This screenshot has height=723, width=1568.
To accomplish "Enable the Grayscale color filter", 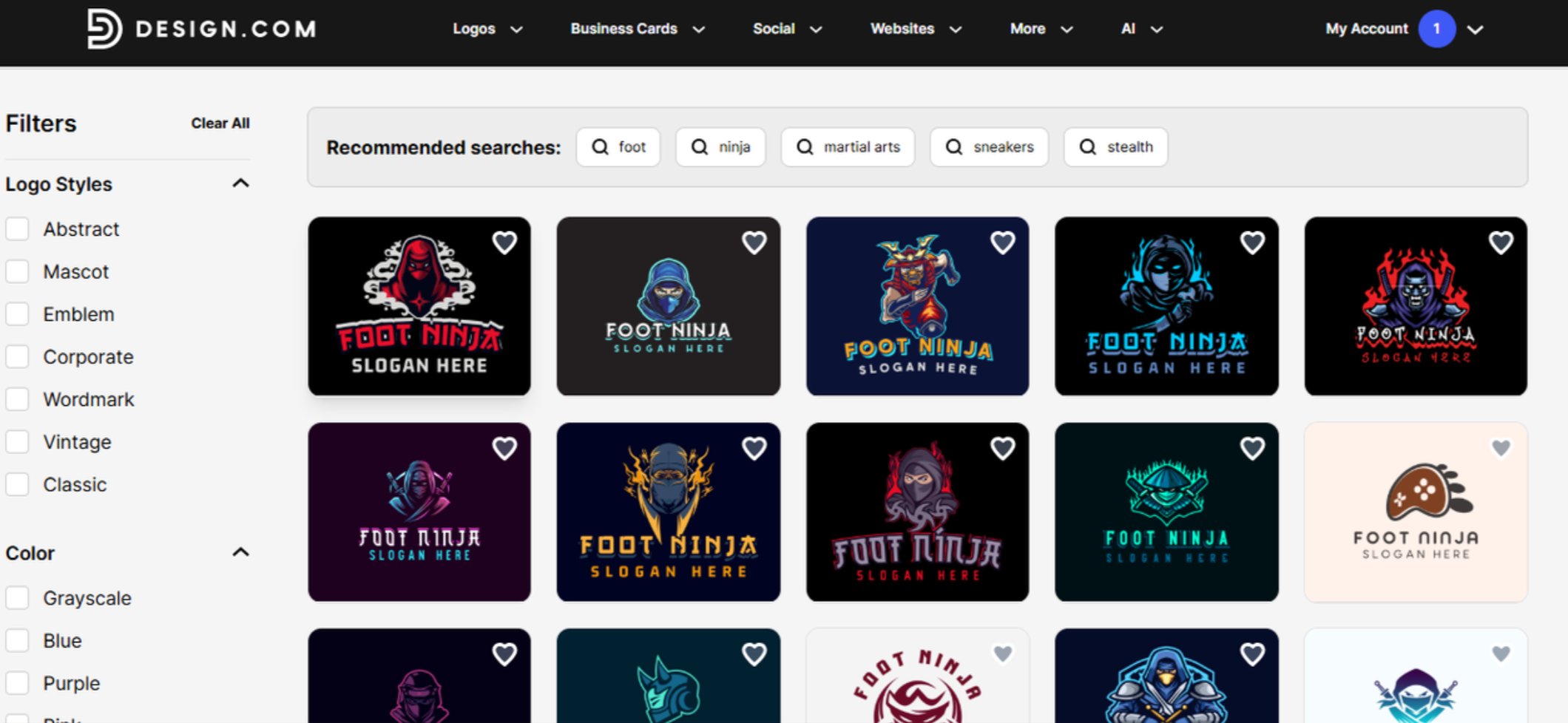I will coord(18,597).
